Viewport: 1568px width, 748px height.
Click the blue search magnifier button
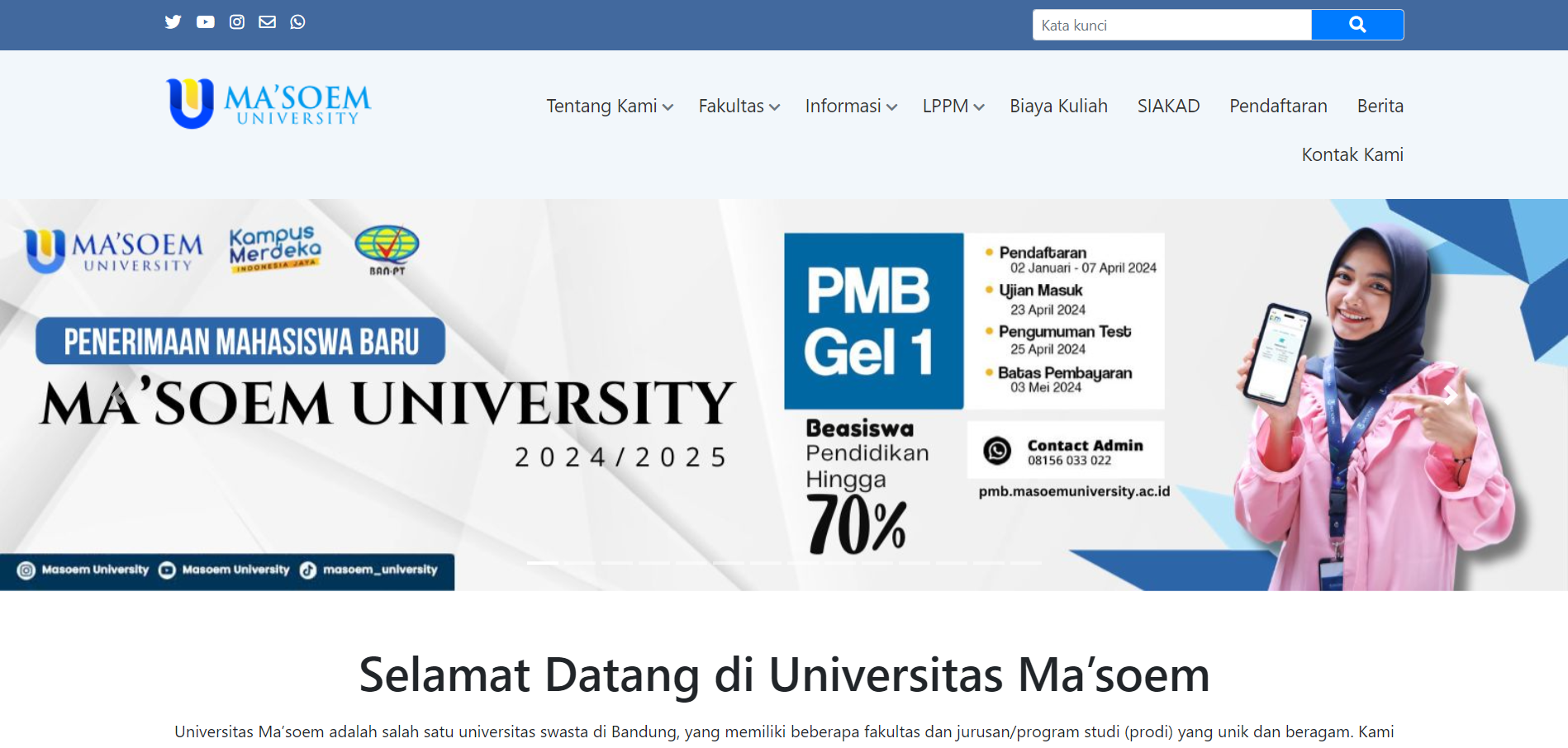[1357, 25]
